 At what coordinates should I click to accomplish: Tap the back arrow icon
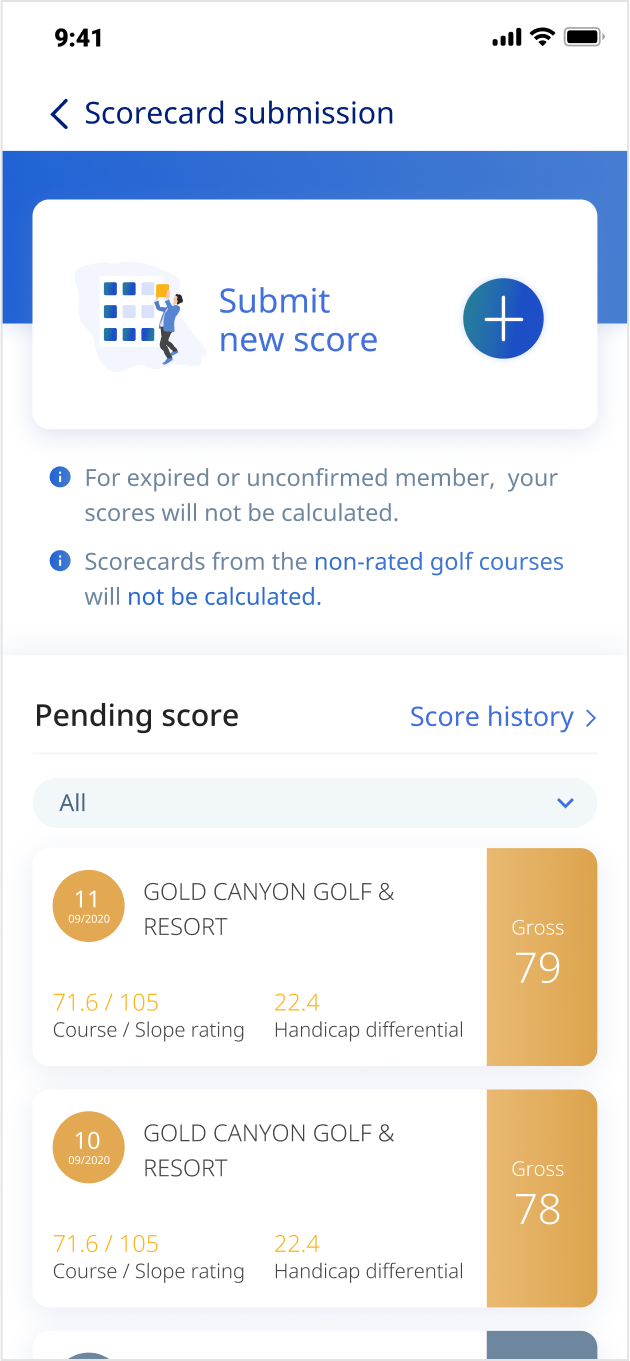pos(60,114)
